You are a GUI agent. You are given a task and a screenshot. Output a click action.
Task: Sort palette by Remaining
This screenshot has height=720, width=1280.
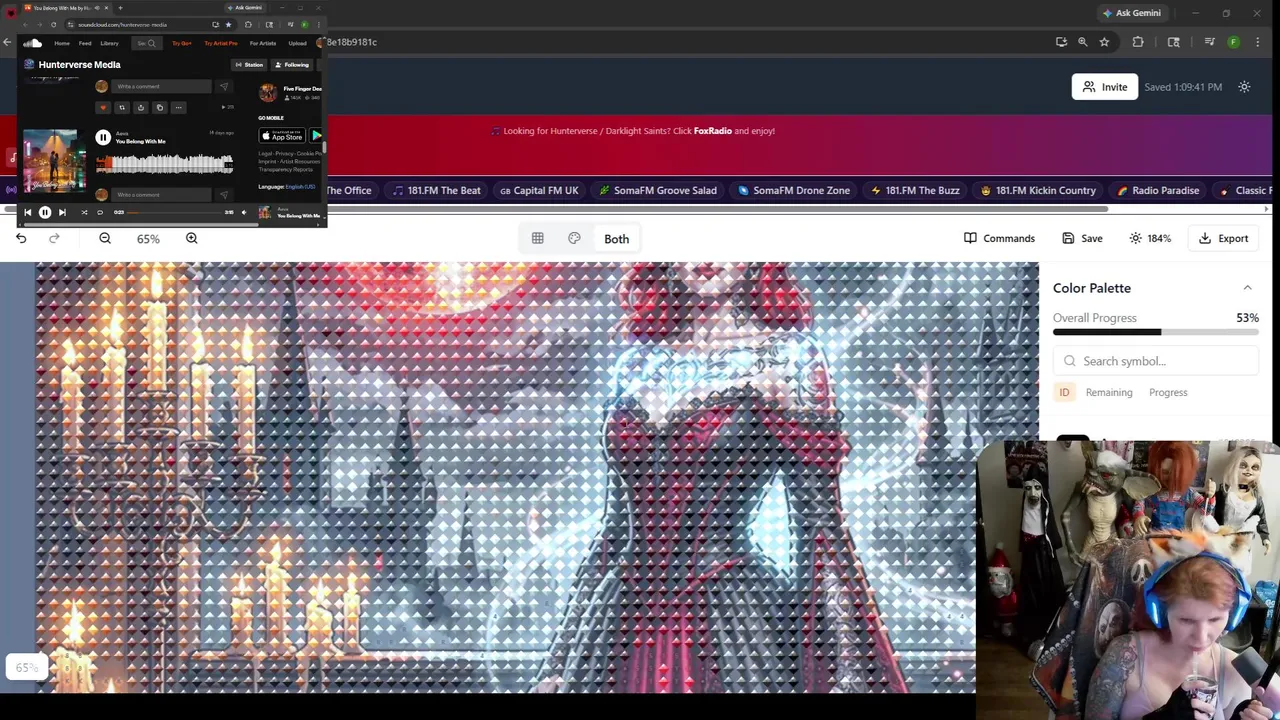[x=1109, y=392]
